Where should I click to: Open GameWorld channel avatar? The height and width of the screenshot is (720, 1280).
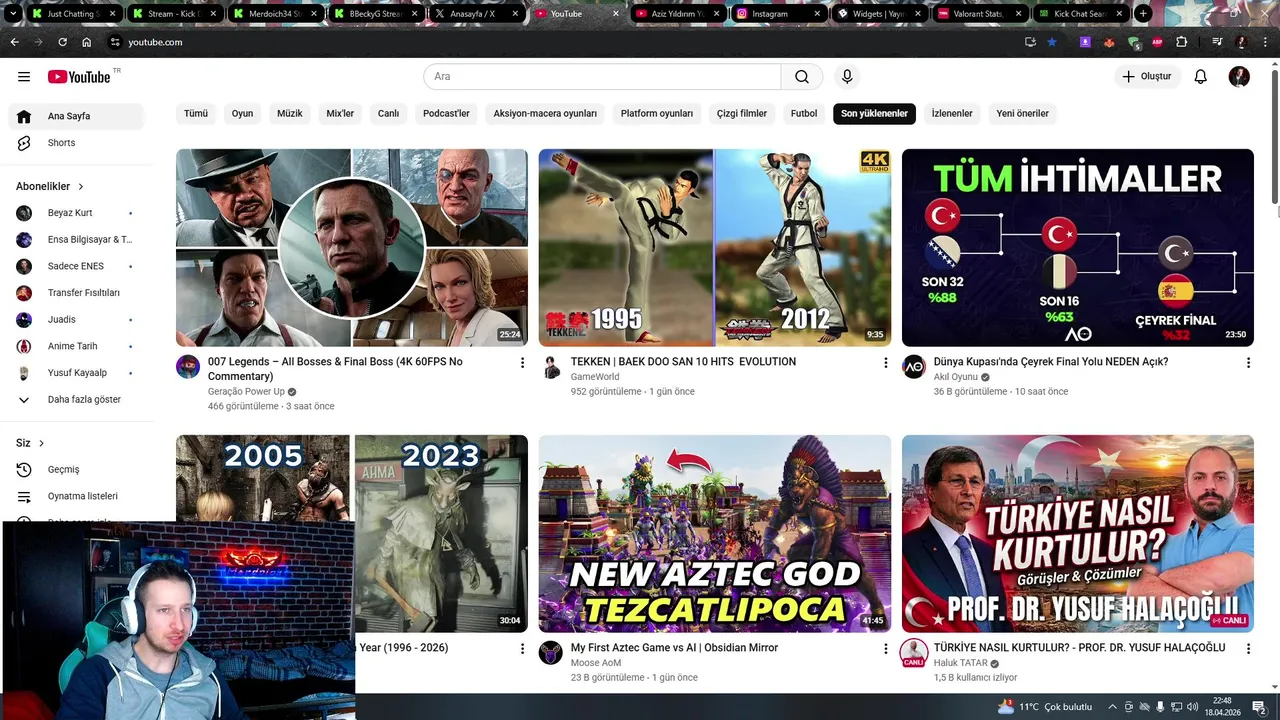[x=551, y=367]
